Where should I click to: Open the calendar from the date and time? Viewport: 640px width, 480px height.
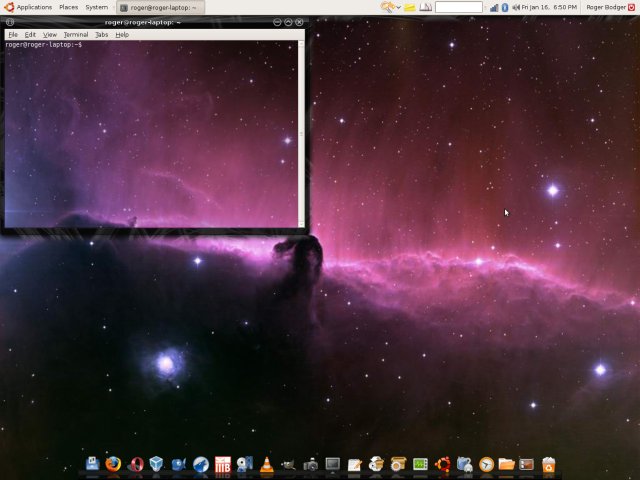[549, 7]
